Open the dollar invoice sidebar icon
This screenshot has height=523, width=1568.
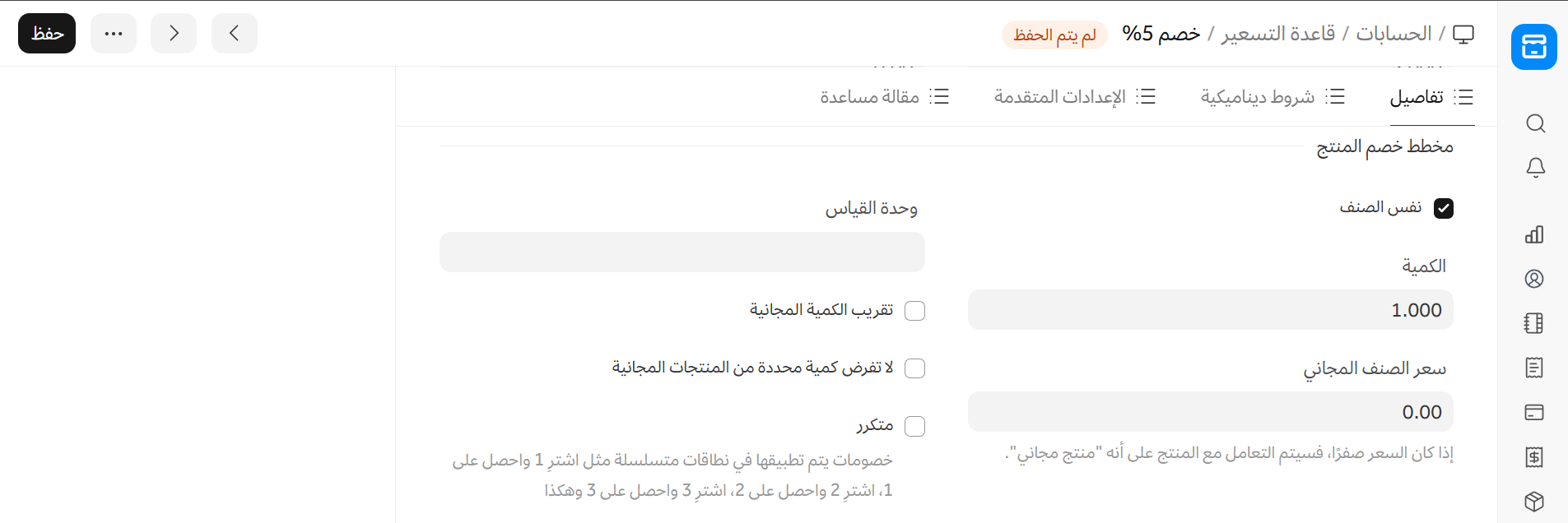(1534, 457)
